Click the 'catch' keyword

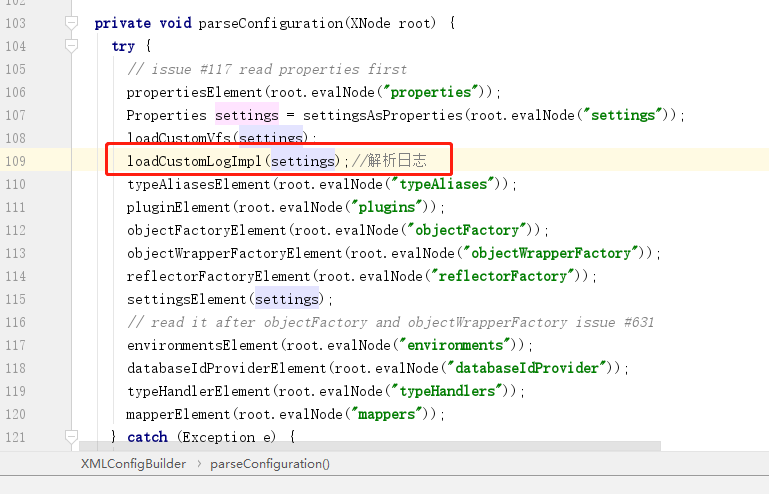pos(147,437)
